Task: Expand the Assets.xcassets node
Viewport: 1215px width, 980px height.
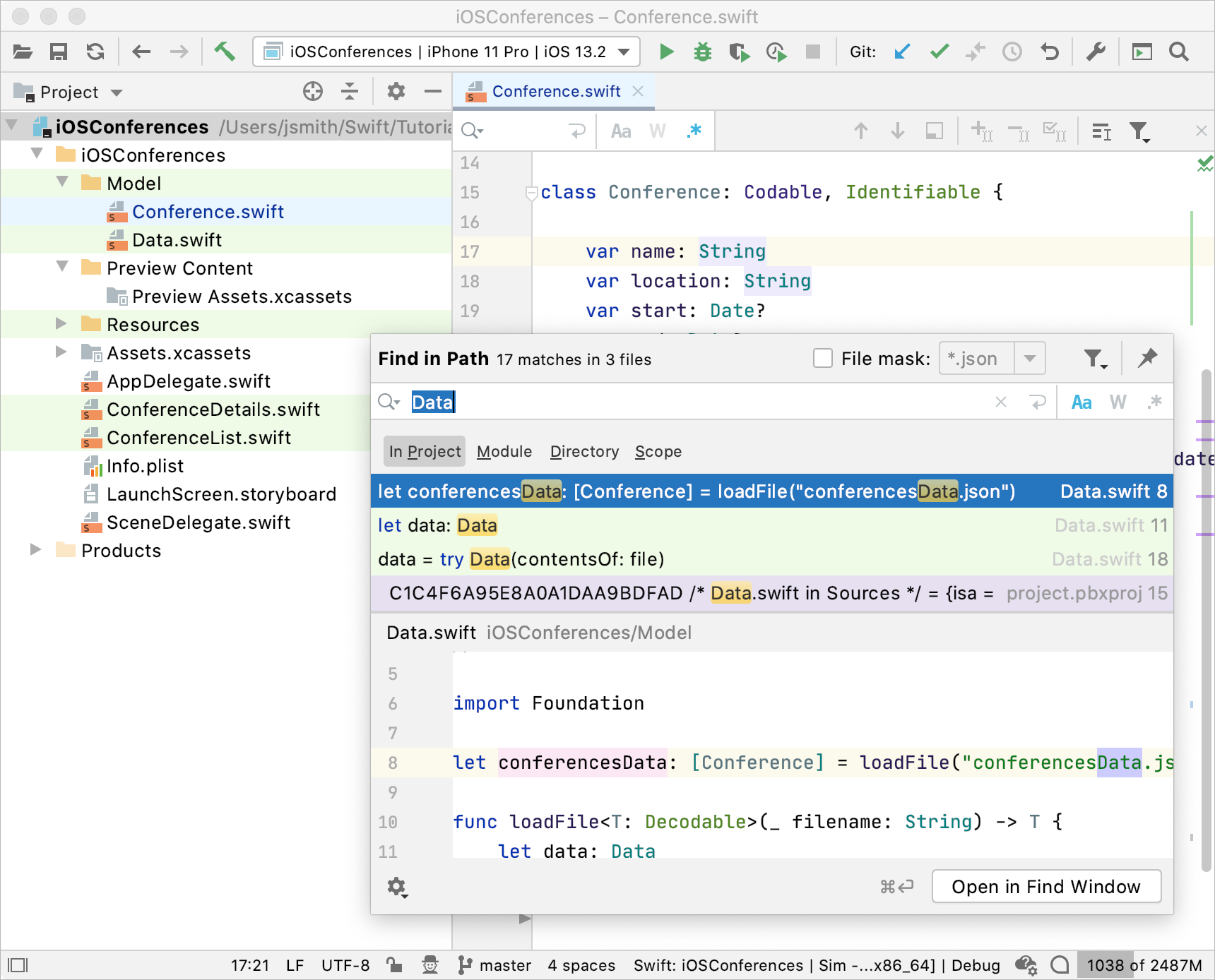Action: pyautogui.click(x=61, y=352)
